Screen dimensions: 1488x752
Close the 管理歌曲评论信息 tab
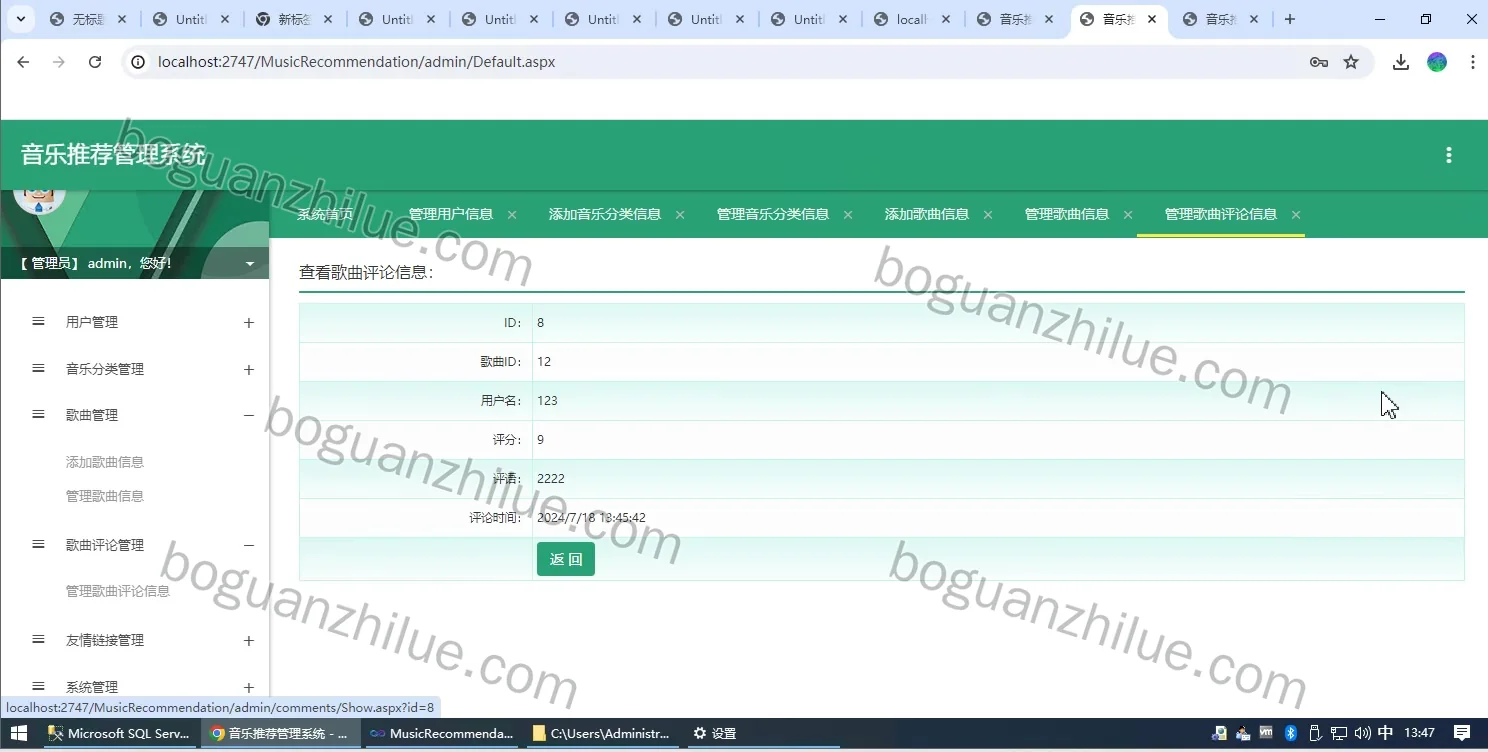pos(1296,215)
